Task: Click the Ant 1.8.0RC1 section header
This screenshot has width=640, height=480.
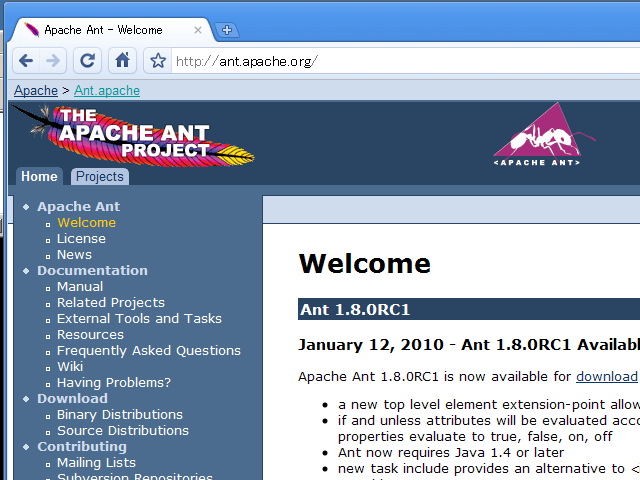Action: pyautogui.click(x=469, y=309)
